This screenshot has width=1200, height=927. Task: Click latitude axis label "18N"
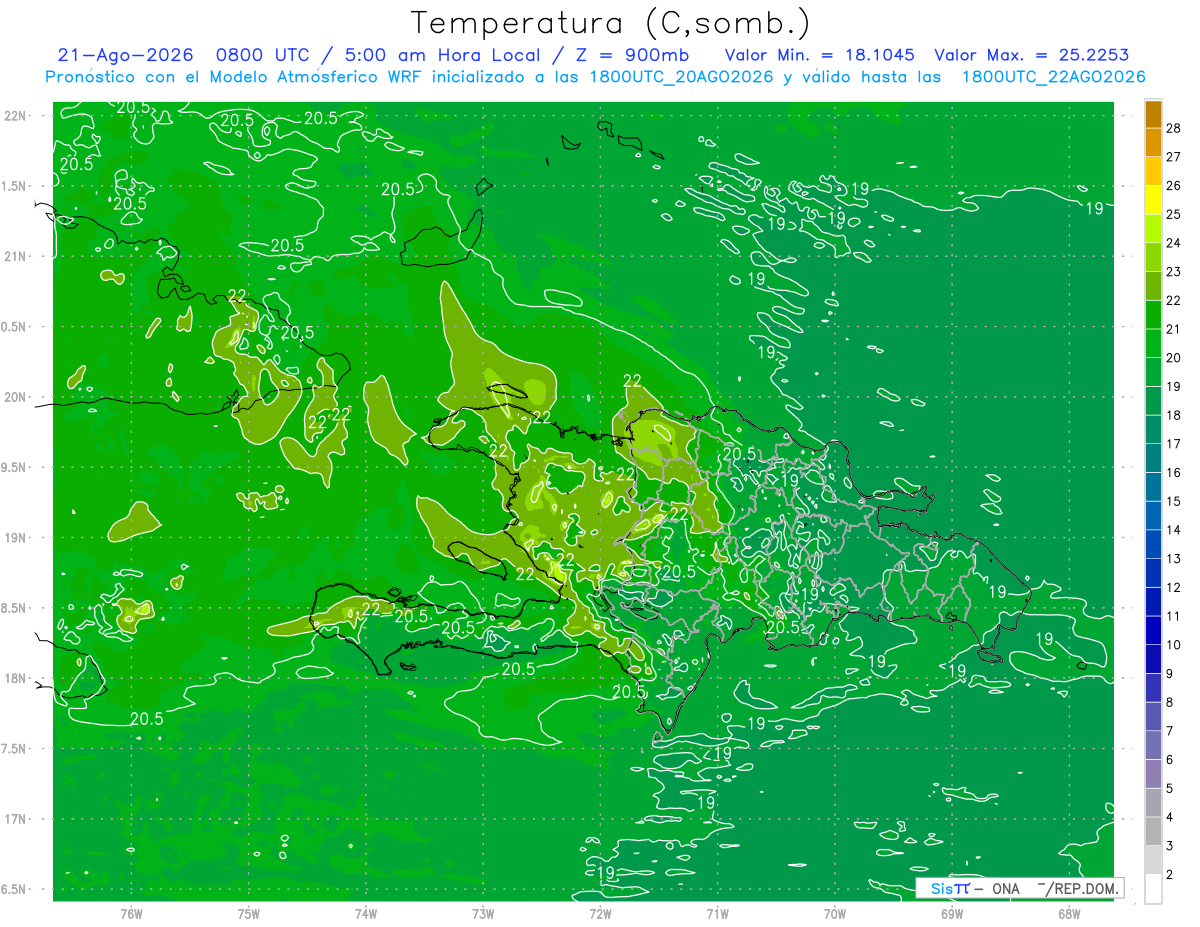(x=16, y=678)
